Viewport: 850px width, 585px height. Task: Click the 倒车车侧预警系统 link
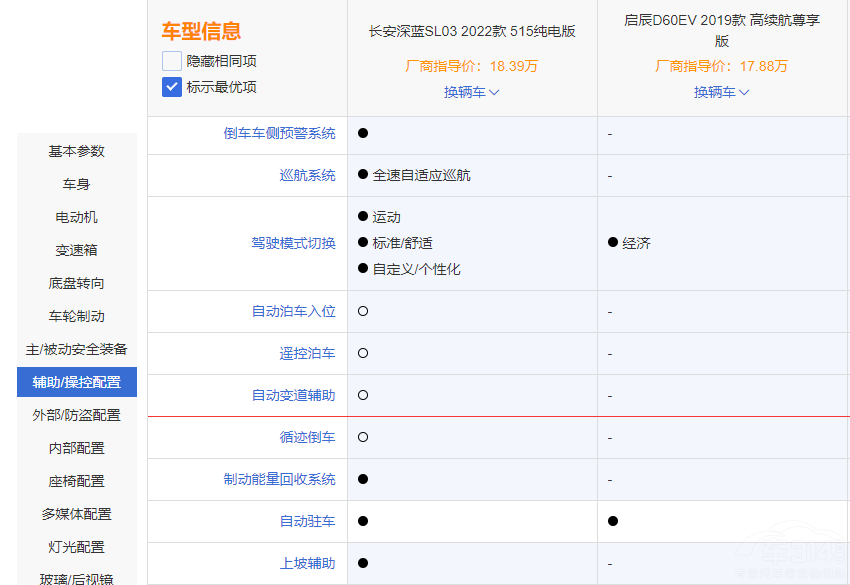[x=279, y=133]
